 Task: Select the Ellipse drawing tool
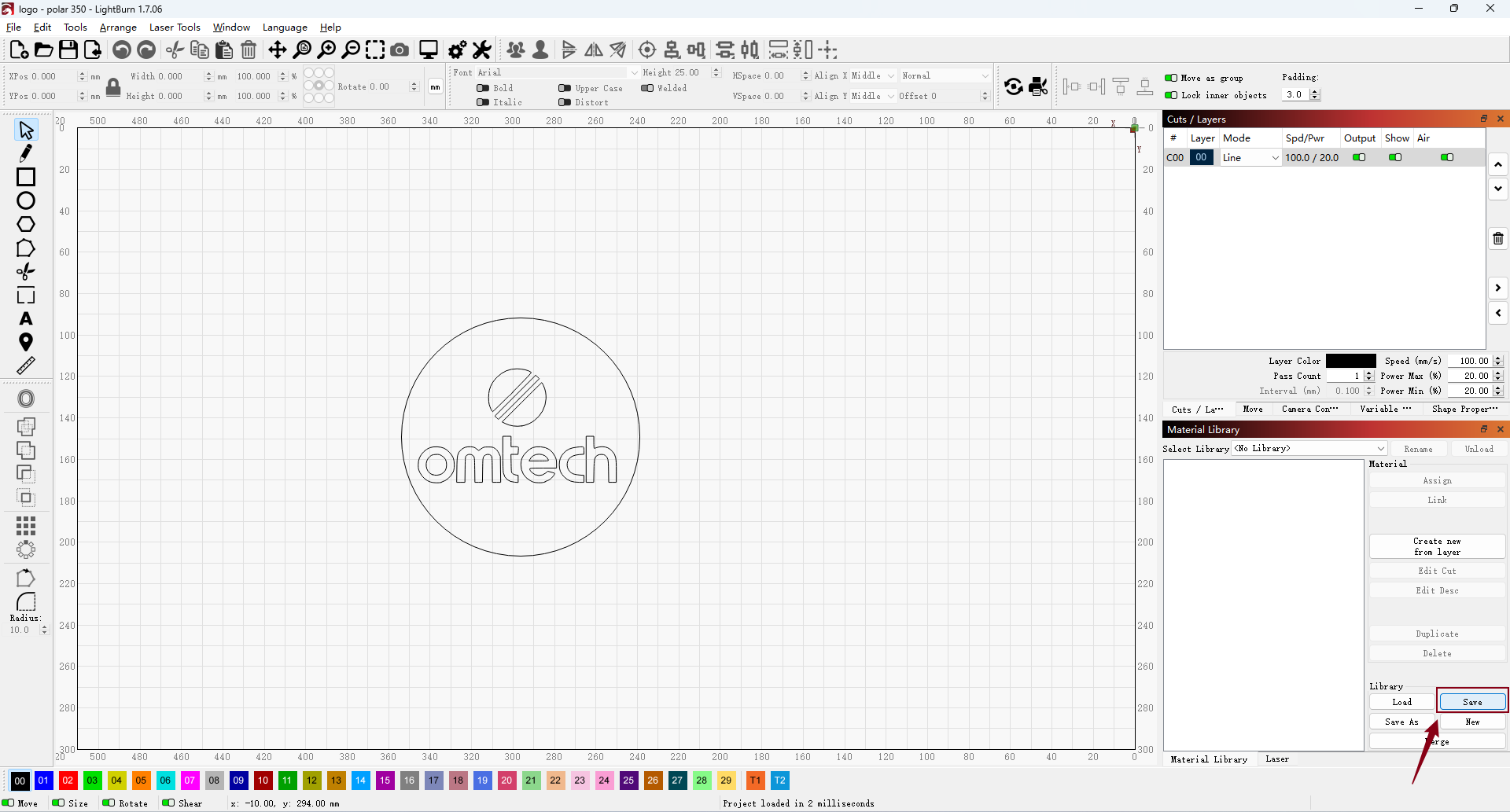26,200
